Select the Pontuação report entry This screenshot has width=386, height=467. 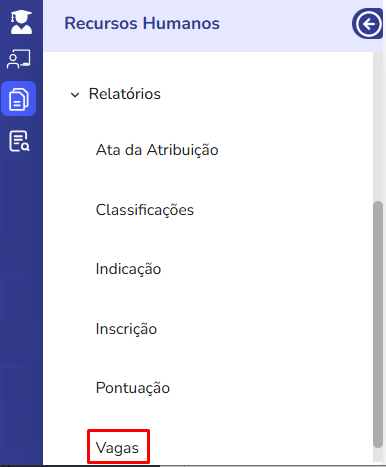point(133,388)
